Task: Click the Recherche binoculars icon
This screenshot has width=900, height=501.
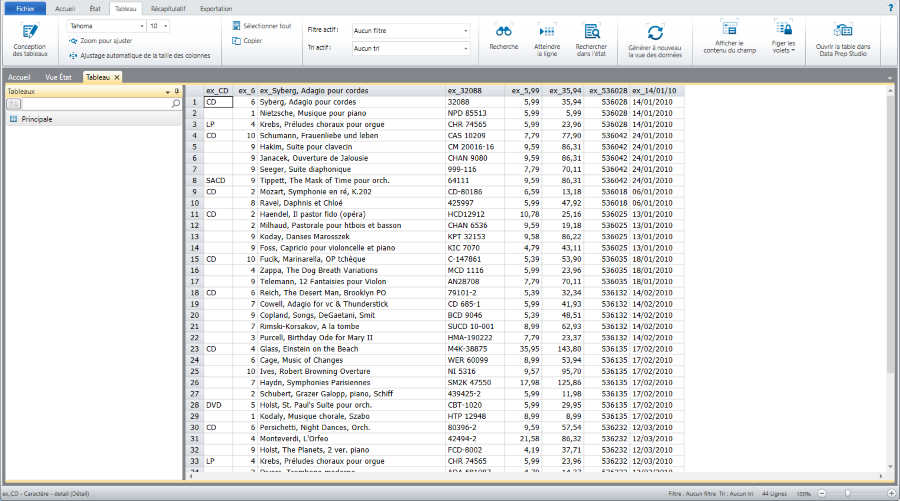Action: pos(504,31)
